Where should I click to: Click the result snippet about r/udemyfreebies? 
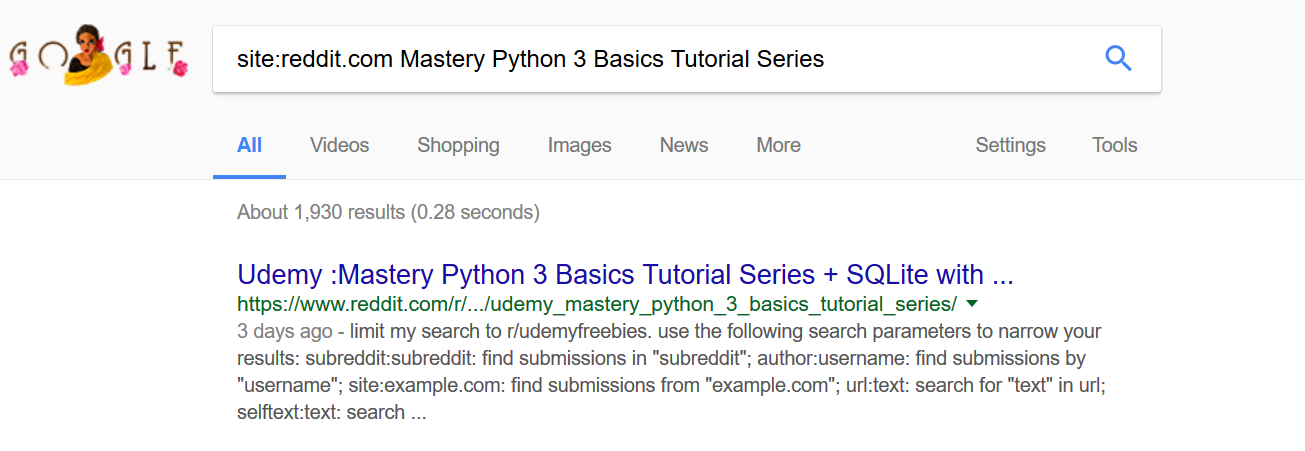(x=670, y=371)
